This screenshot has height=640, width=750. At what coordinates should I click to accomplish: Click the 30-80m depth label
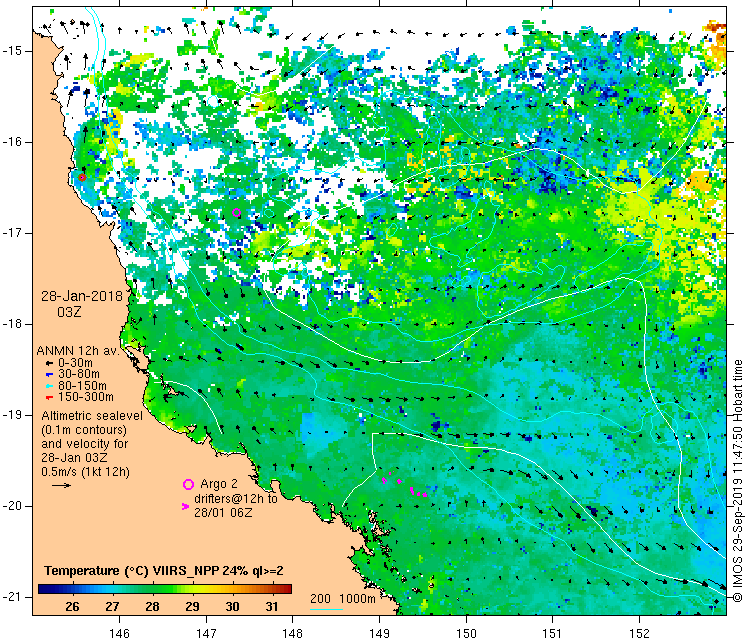(x=79, y=374)
